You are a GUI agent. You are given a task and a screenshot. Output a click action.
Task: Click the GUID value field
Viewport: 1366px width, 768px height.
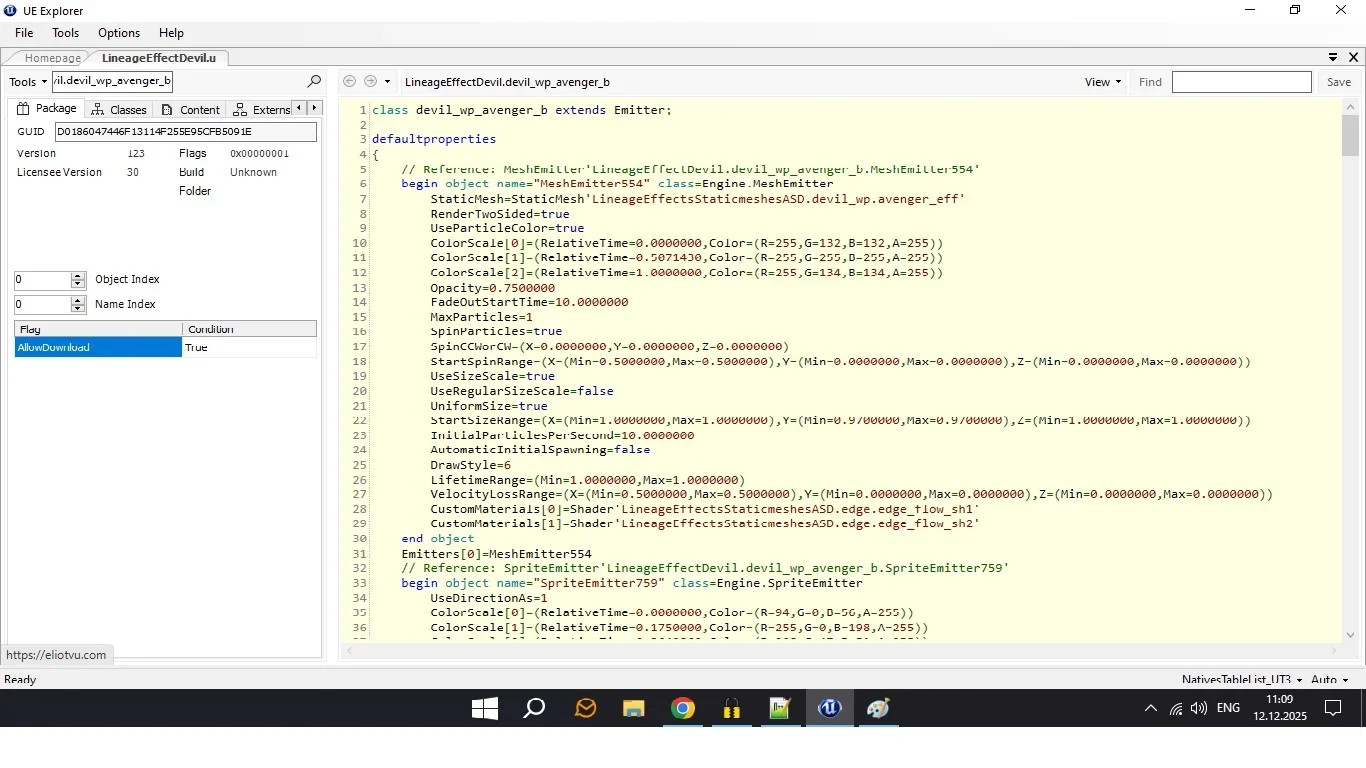pyautogui.click(x=186, y=131)
